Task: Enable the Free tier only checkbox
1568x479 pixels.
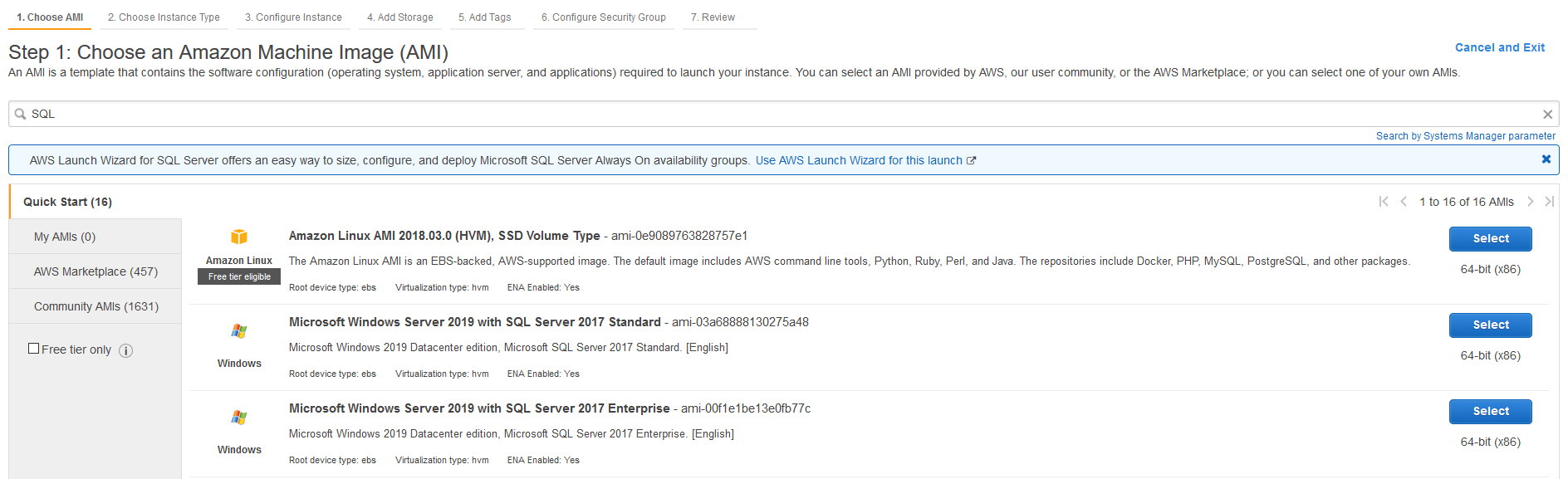Action: (34, 349)
